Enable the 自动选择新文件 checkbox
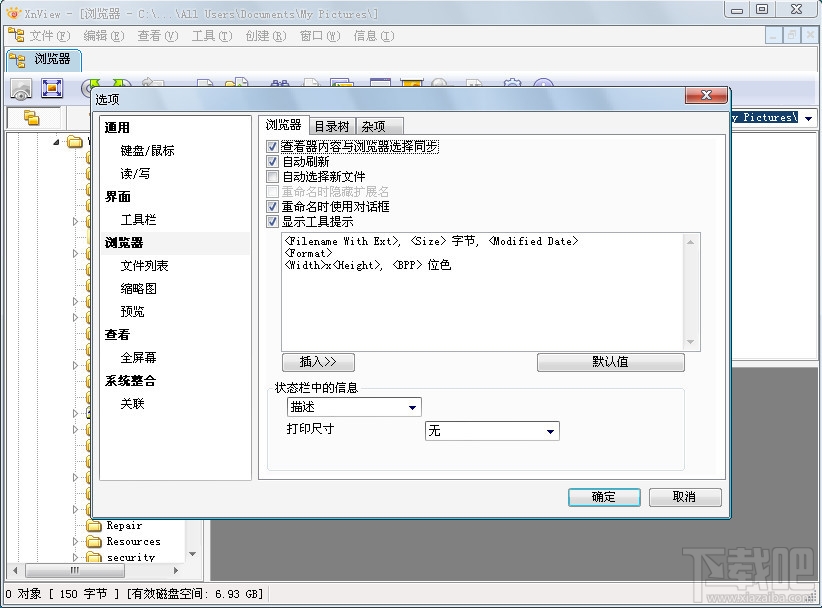Viewport: 822px width, 608px height. pyautogui.click(x=272, y=178)
